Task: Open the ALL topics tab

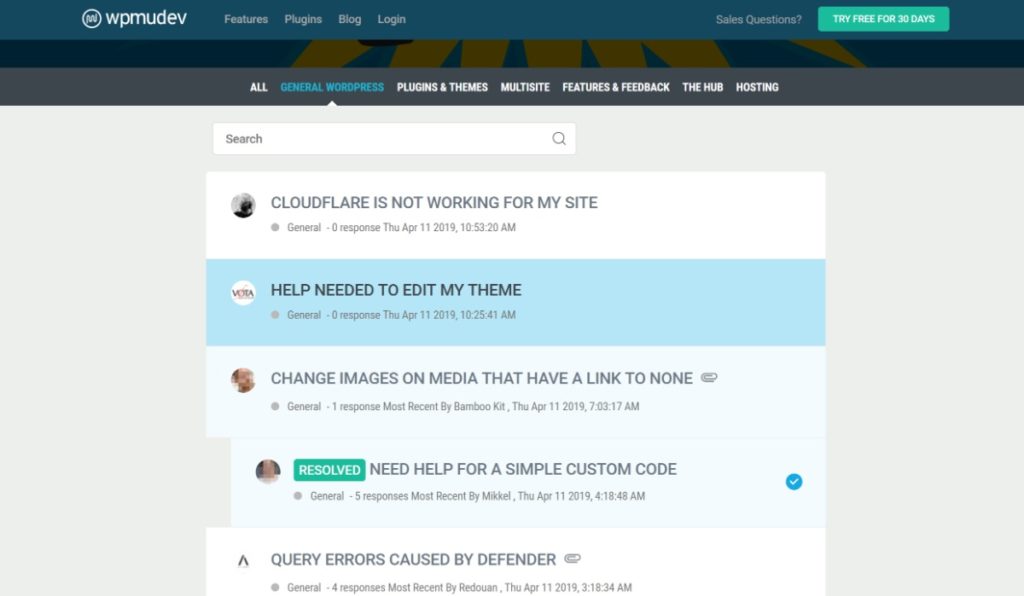Action: [x=258, y=87]
